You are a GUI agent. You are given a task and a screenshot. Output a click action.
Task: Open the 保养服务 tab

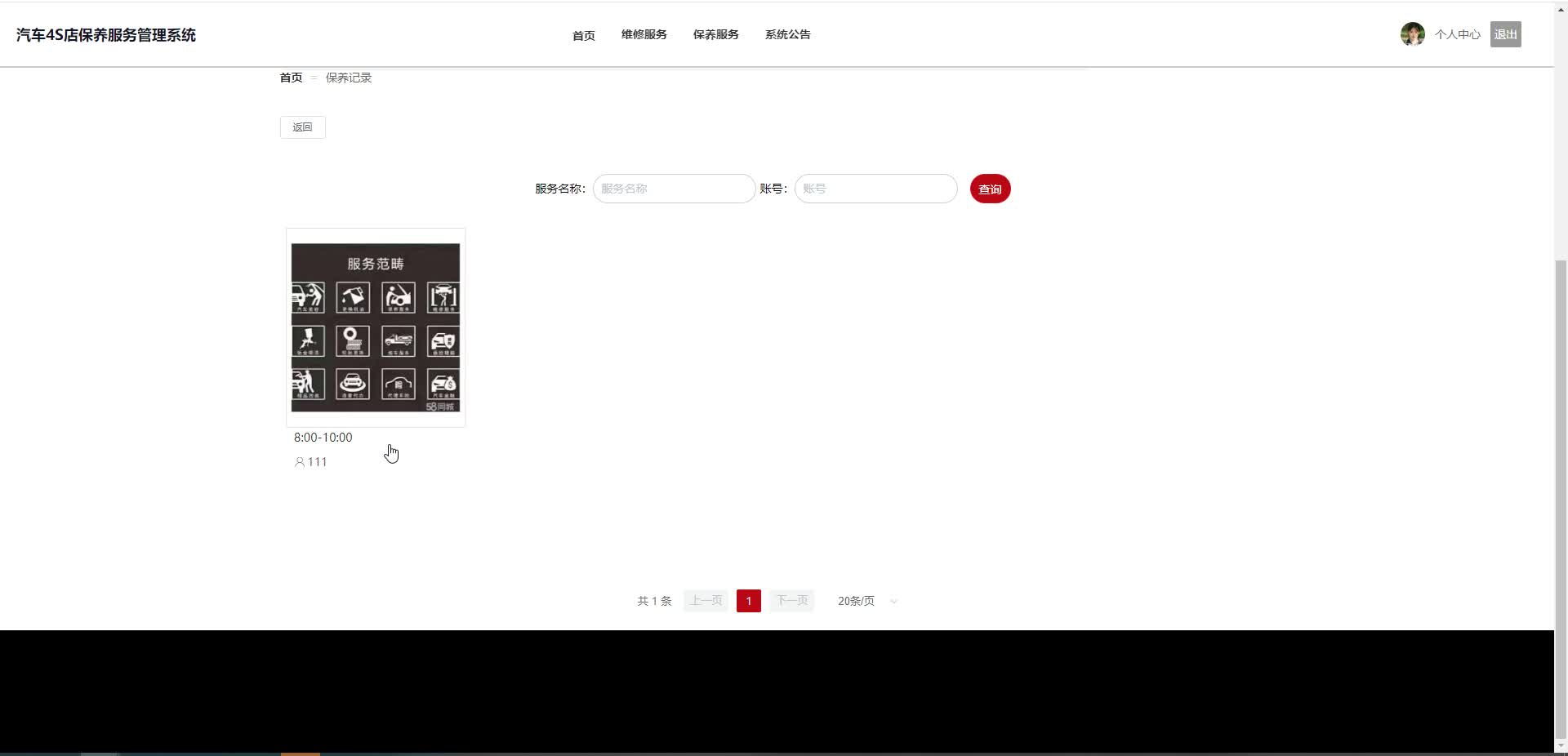[x=715, y=34]
